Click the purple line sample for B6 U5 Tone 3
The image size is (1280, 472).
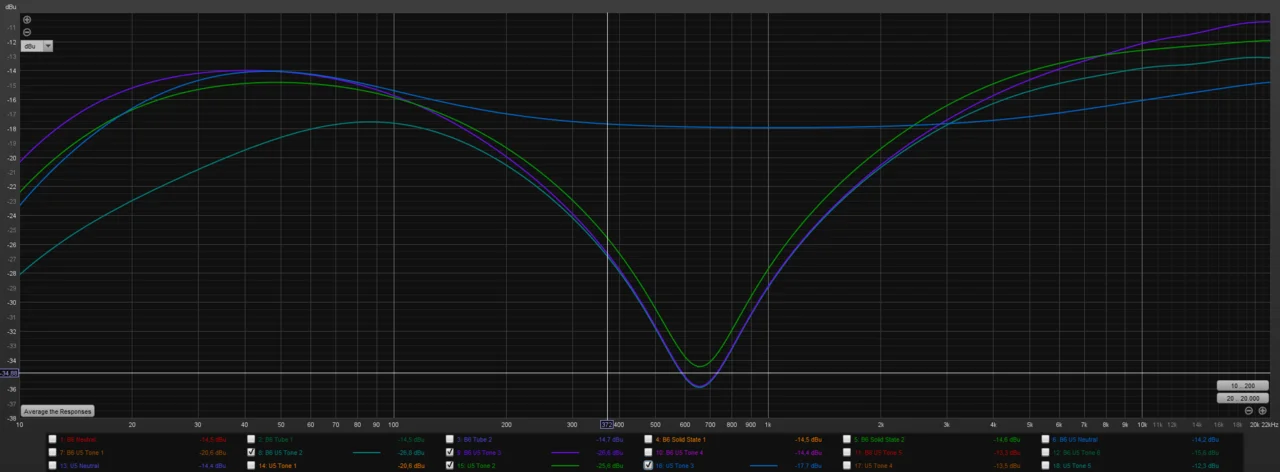click(x=565, y=452)
